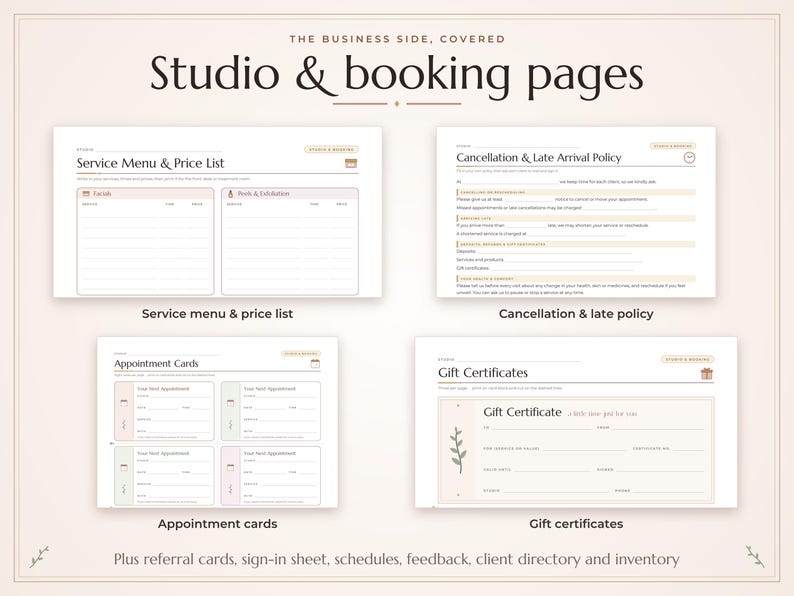The height and width of the screenshot is (596, 794).
Task: Click the 'Gift Certificates' page title
Action: [x=483, y=373]
